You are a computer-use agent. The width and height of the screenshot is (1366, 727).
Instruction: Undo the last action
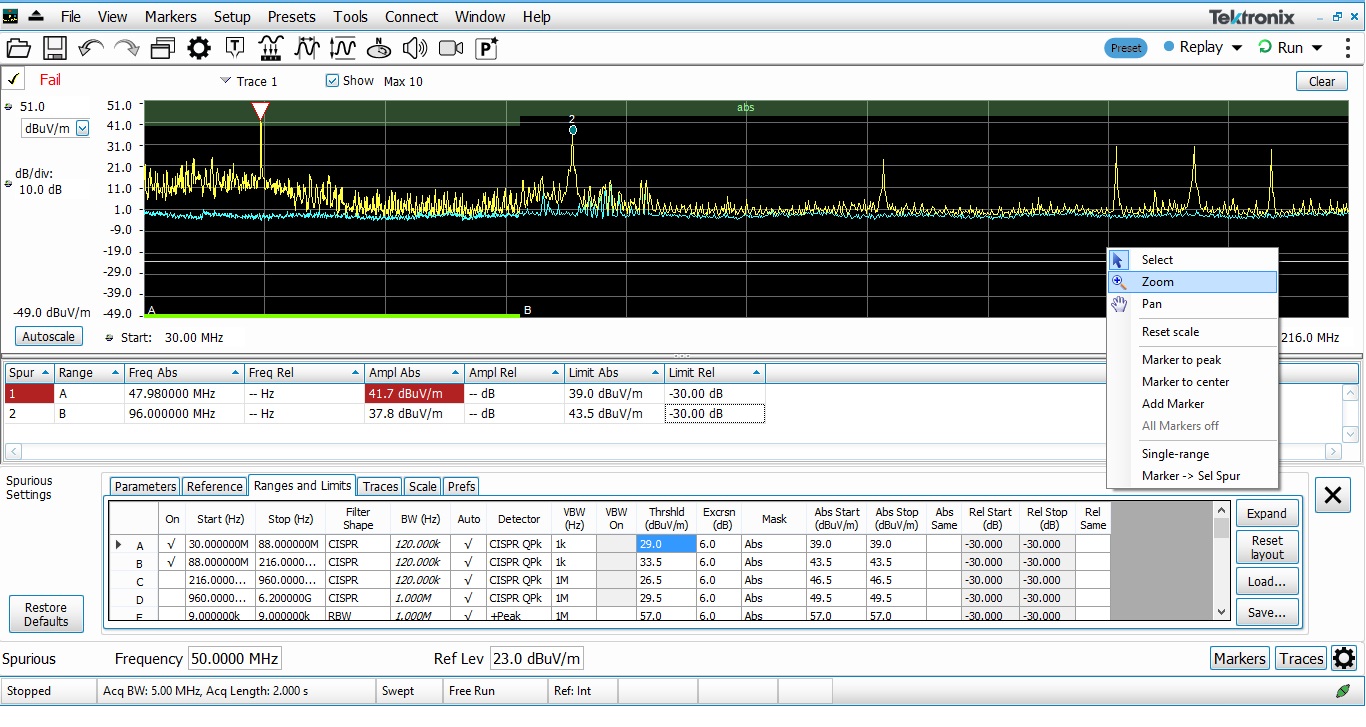[x=90, y=47]
